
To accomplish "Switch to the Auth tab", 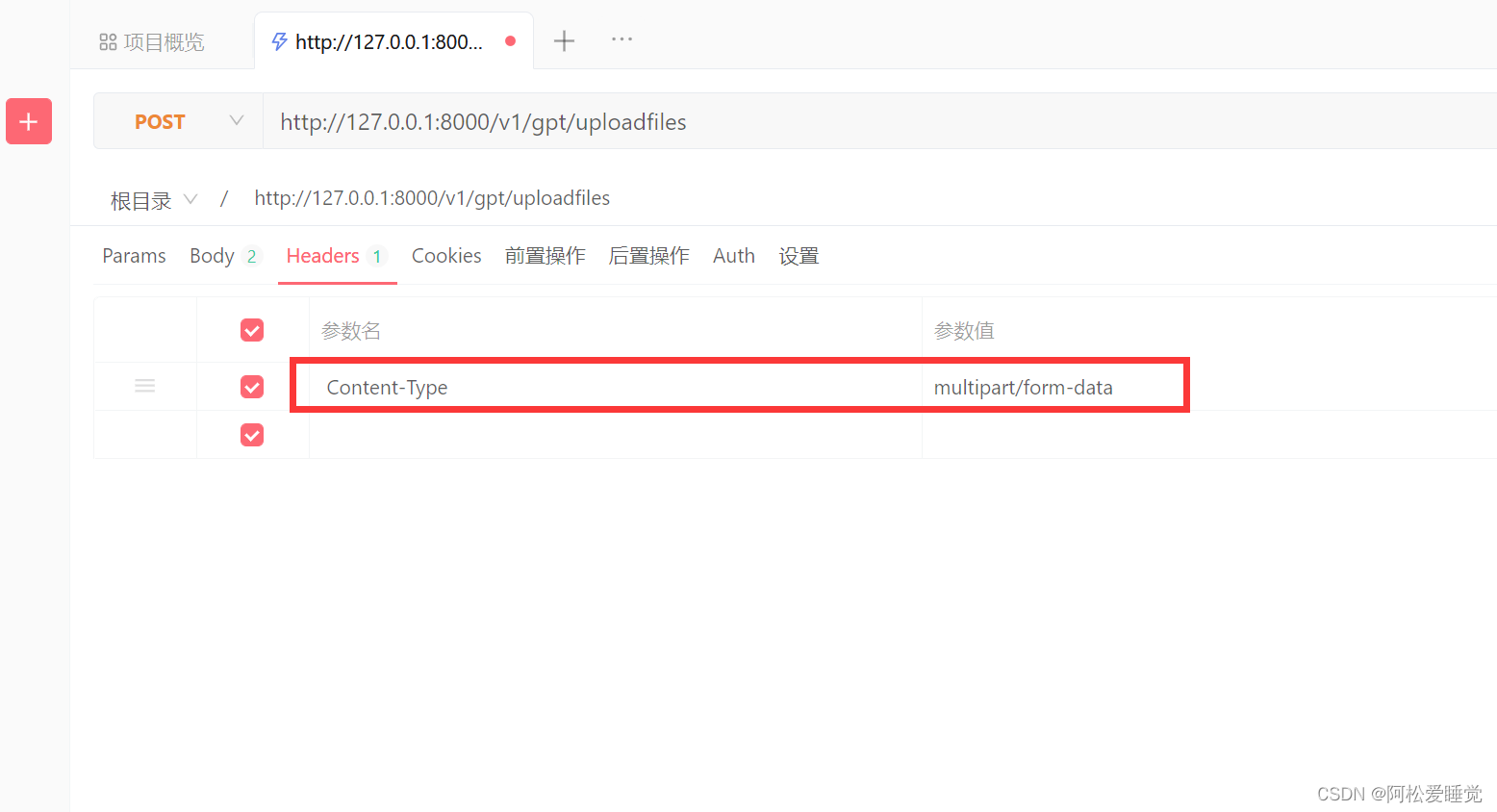I will coord(734,256).
